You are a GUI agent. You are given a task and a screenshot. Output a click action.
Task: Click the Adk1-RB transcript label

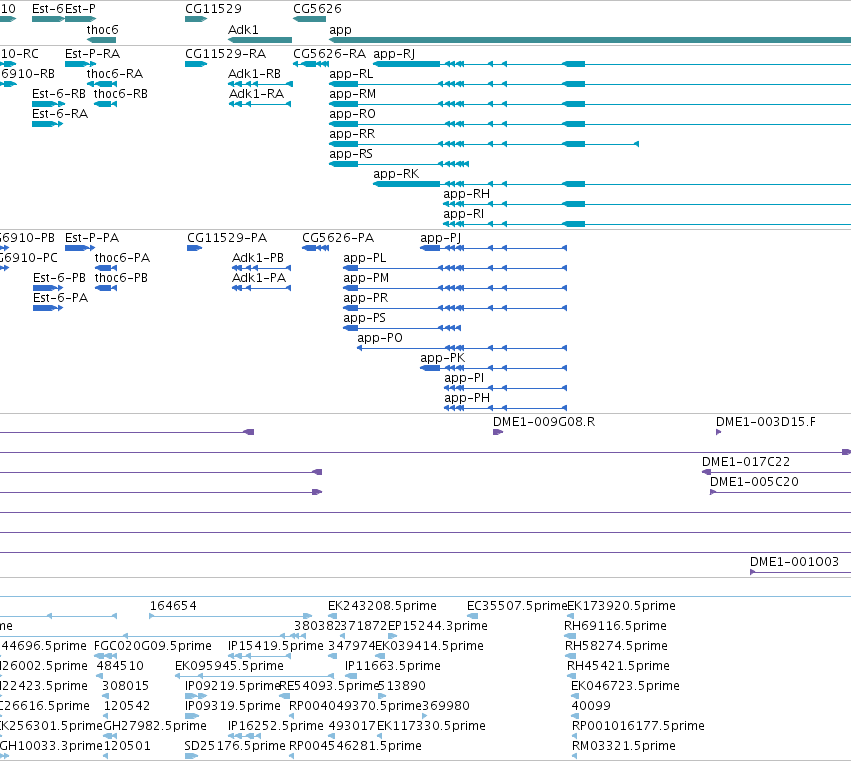click(x=255, y=74)
